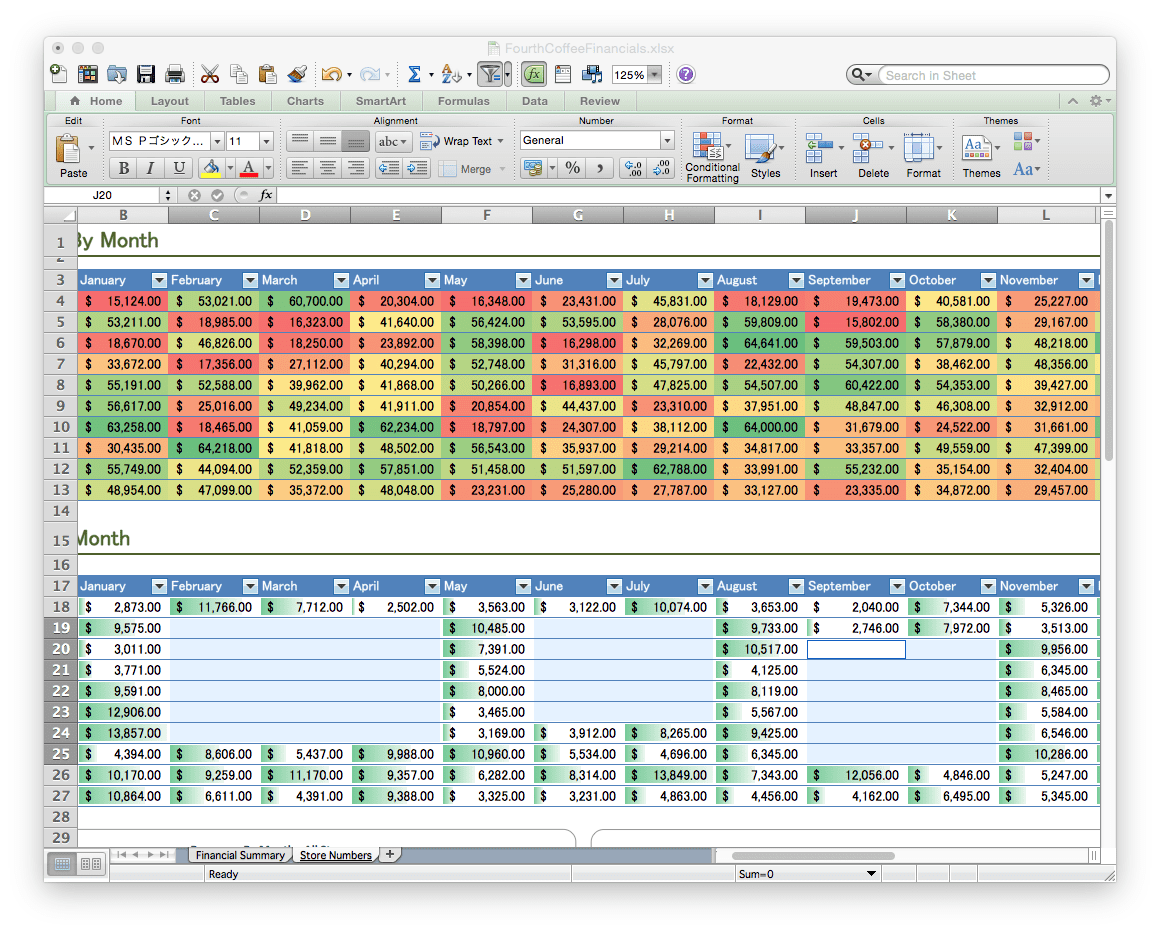Expand the General number format dropdown

[667, 141]
